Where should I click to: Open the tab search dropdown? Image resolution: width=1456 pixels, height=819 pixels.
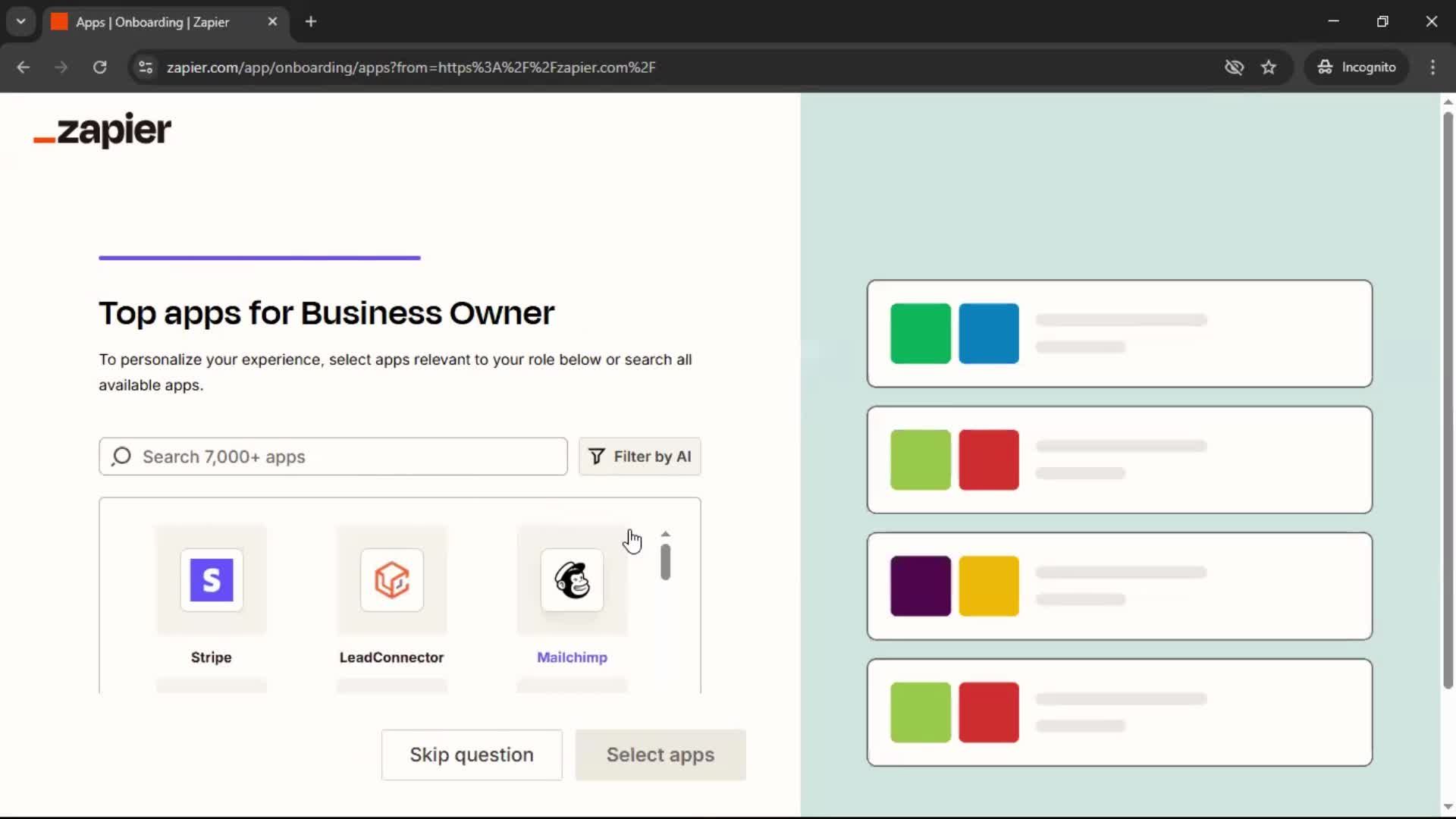(21, 22)
